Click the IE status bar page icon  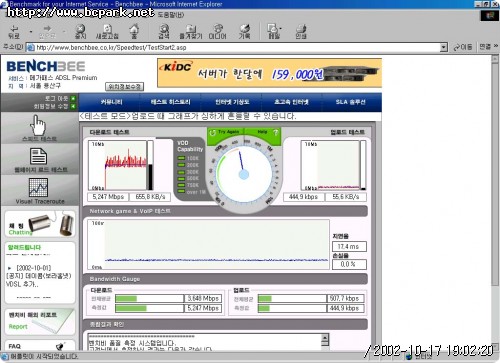point(5,356)
